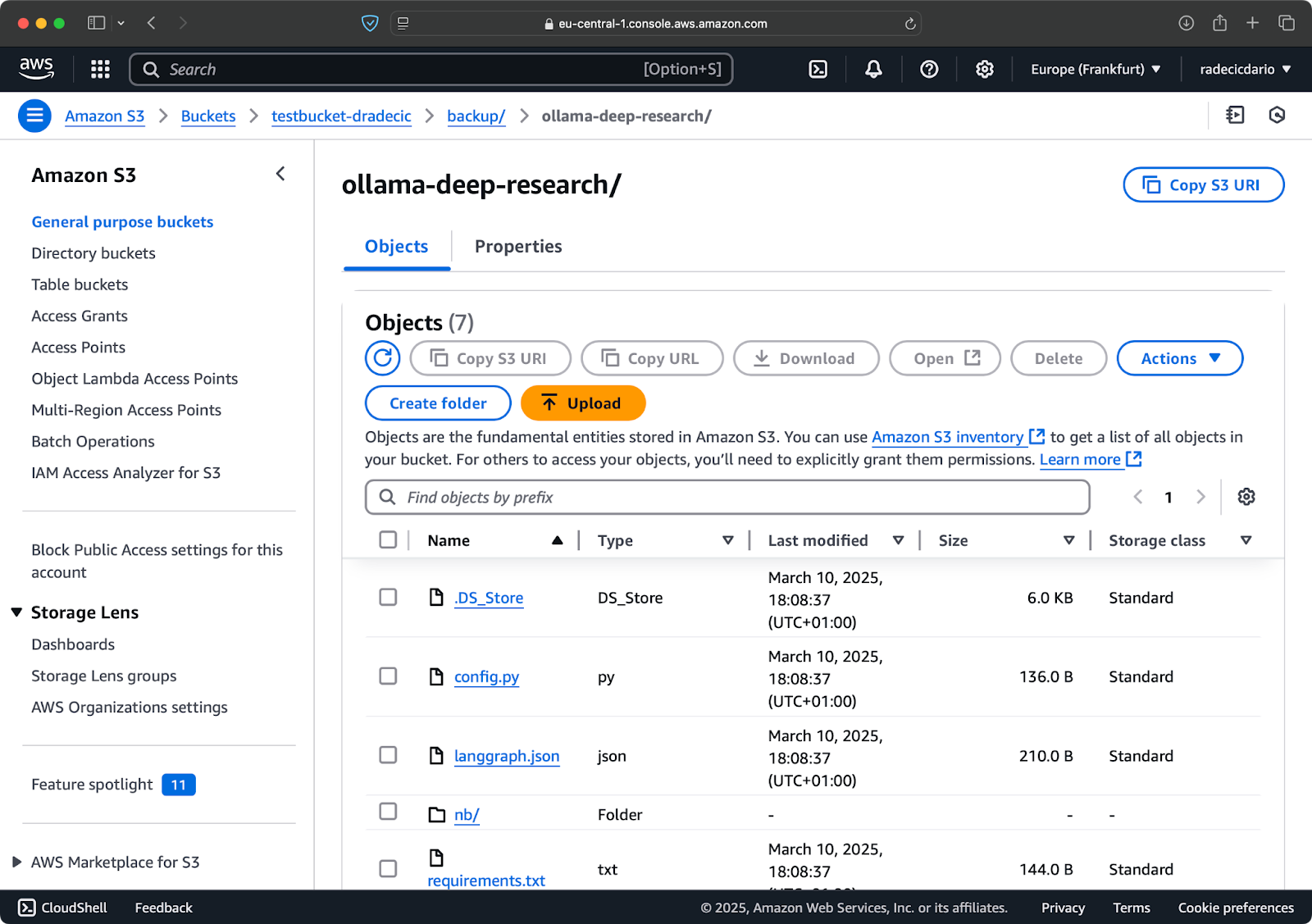
Task: Open Safari sidebar options chevron
Action: click(121, 23)
